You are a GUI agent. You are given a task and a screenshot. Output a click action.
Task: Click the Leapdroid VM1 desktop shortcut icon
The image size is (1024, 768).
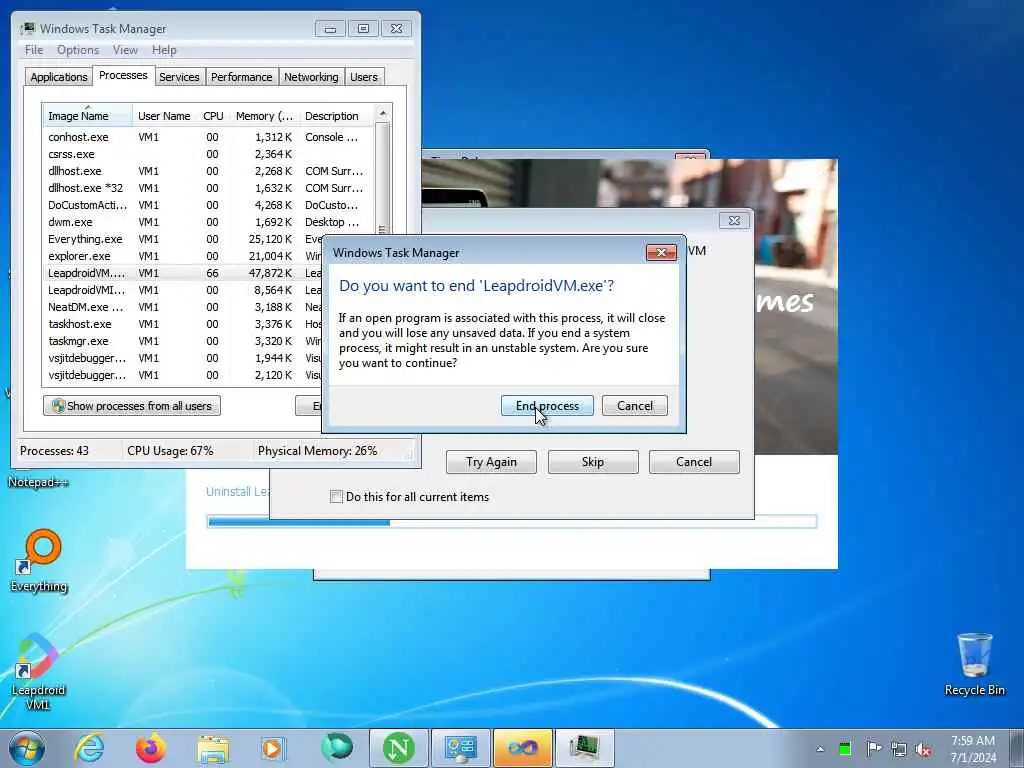37,656
